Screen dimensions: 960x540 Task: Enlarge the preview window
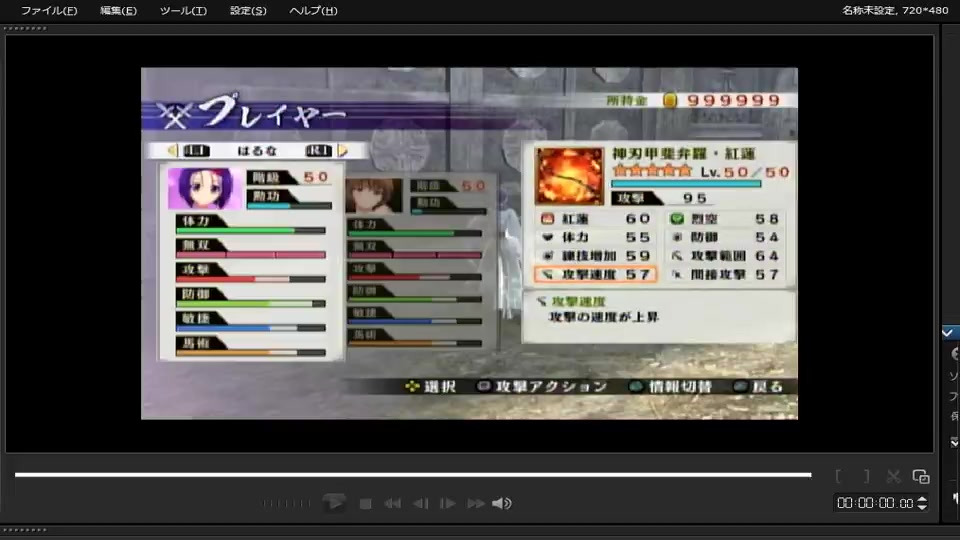pyautogui.click(x=921, y=476)
